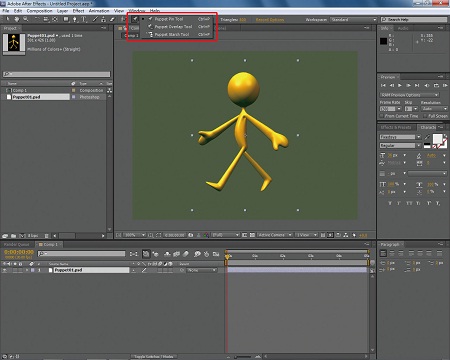Select the Brush tool in toolbar
This screenshot has width=450, height=360.
[x=95, y=20]
